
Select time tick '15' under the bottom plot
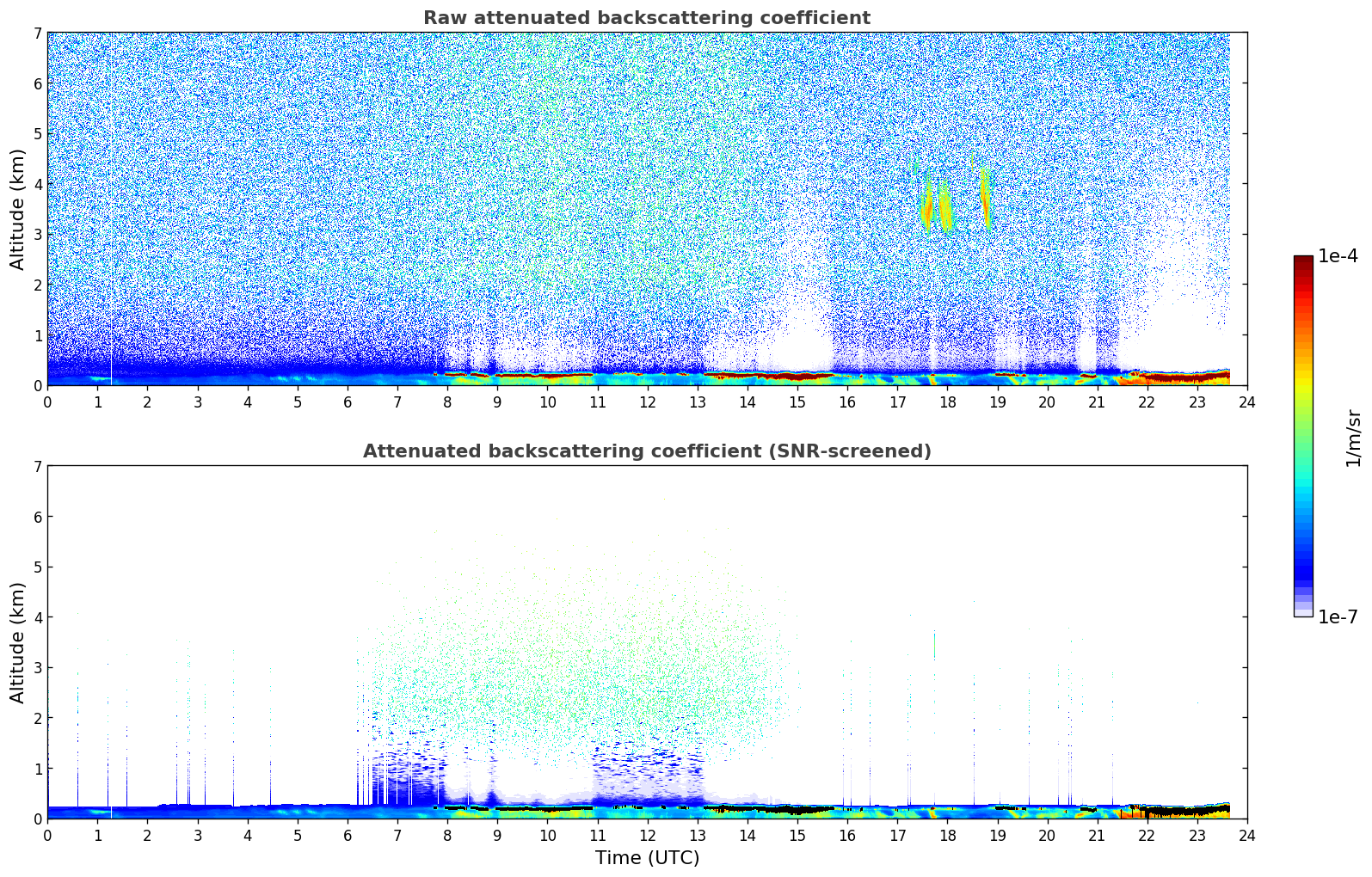[x=797, y=835]
